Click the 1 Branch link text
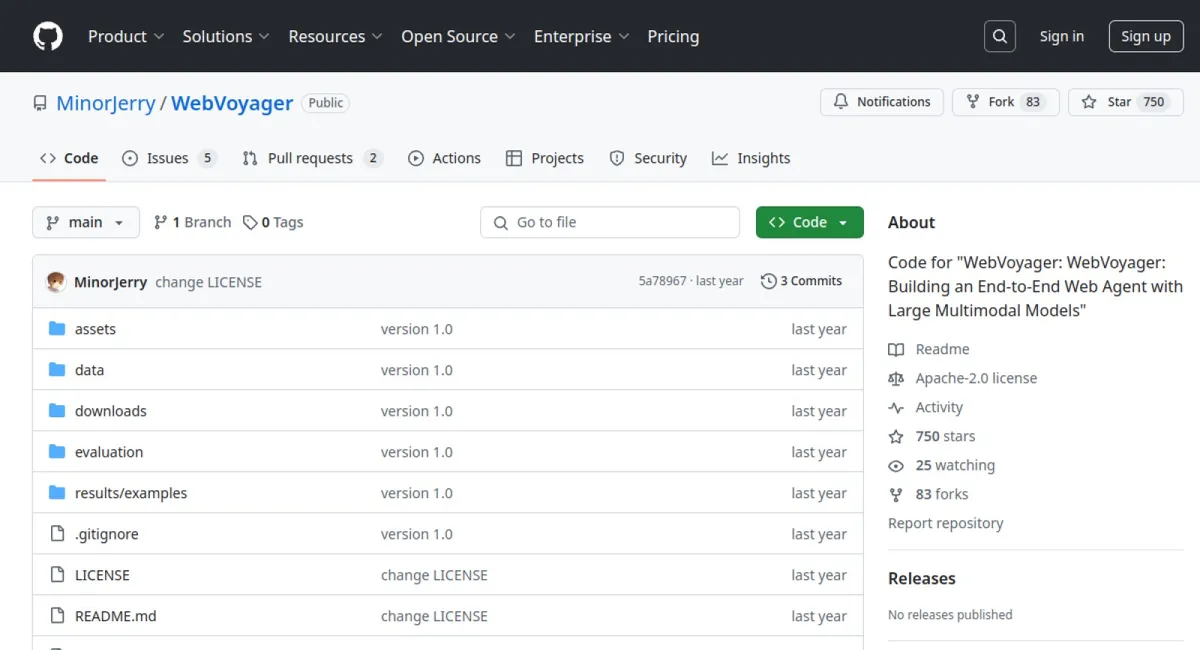 (x=202, y=222)
